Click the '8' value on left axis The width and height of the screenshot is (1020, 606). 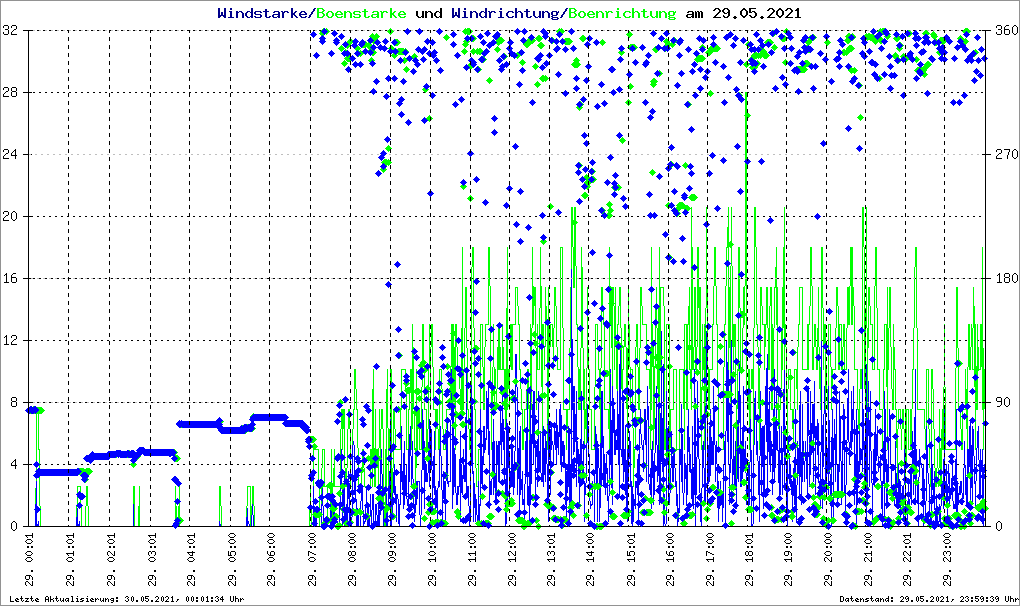tap(14, 403)
